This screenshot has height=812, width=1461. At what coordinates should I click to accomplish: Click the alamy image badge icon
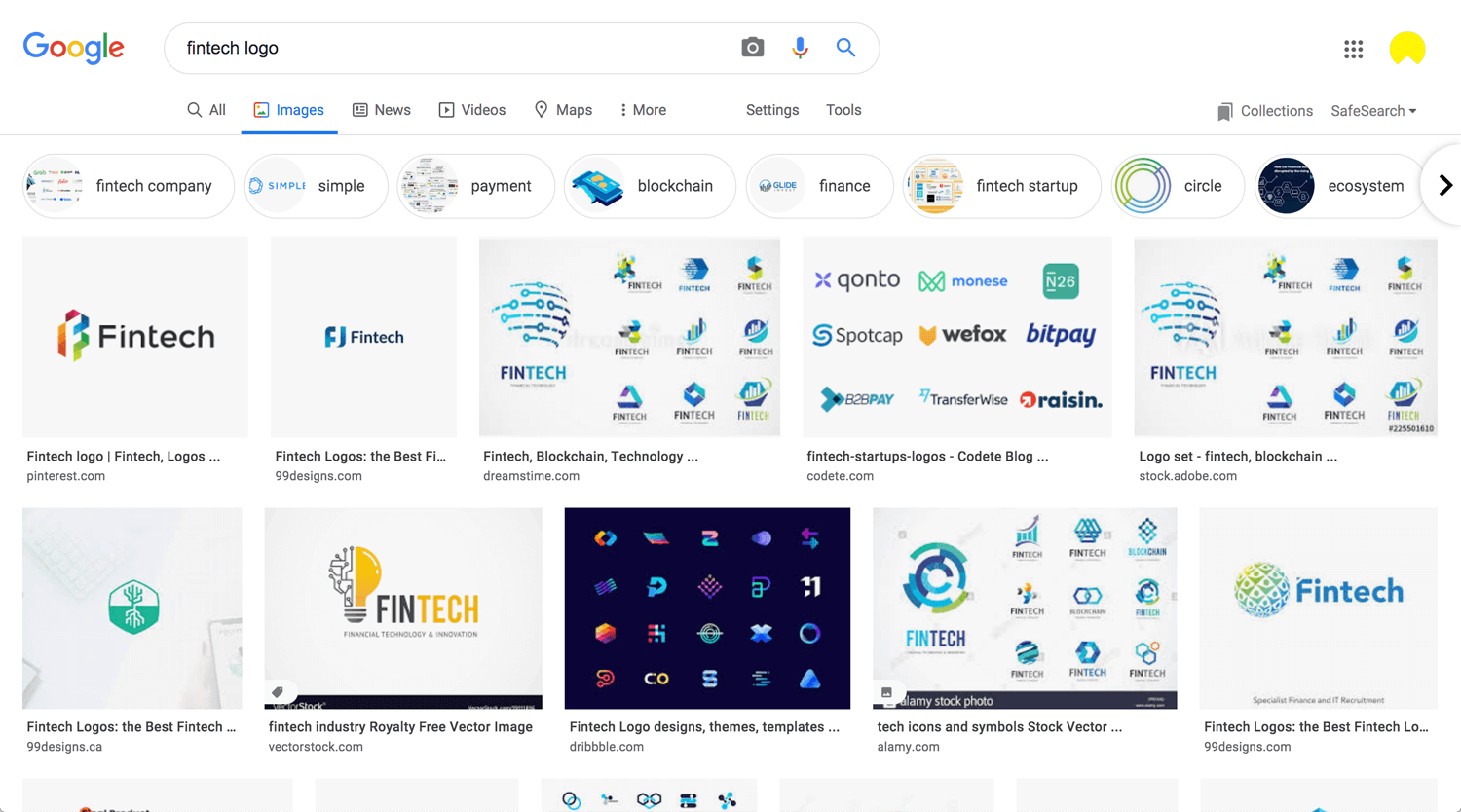point(886,693)
